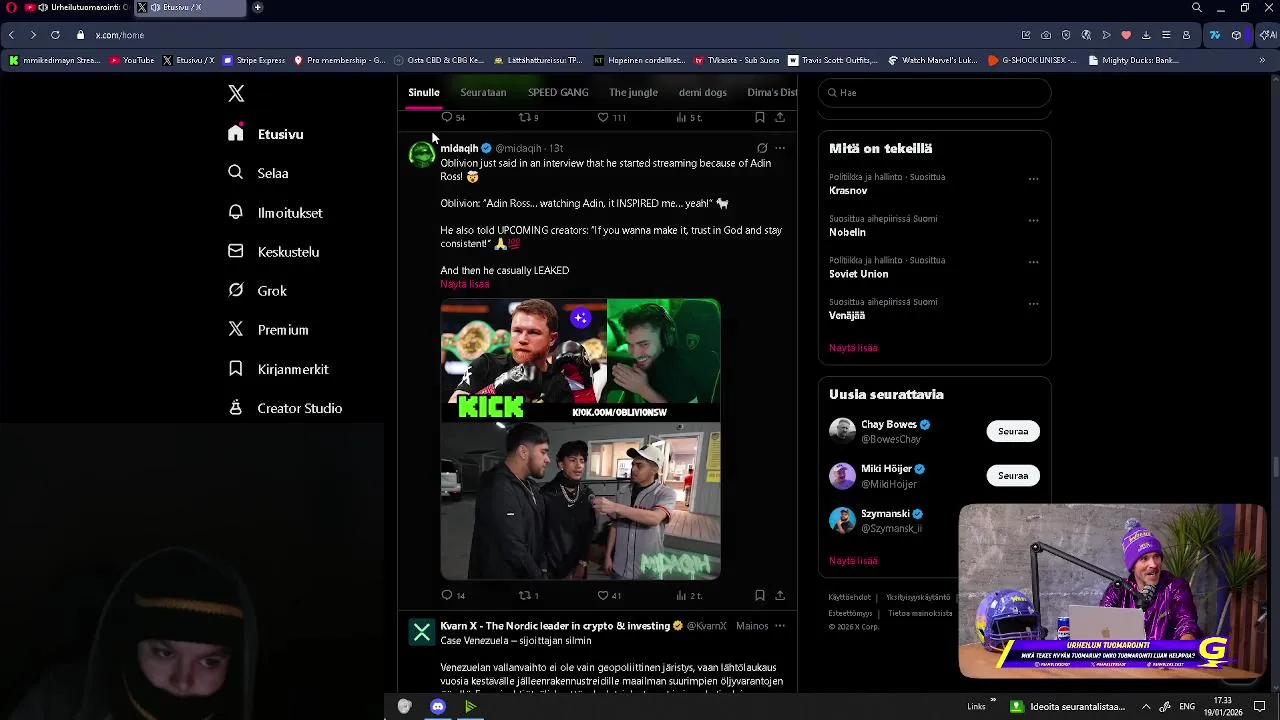Viewport: 1280px width, 720px height.
Task: Open the Grok icon in sidebar
Action: tap(236, 290)
